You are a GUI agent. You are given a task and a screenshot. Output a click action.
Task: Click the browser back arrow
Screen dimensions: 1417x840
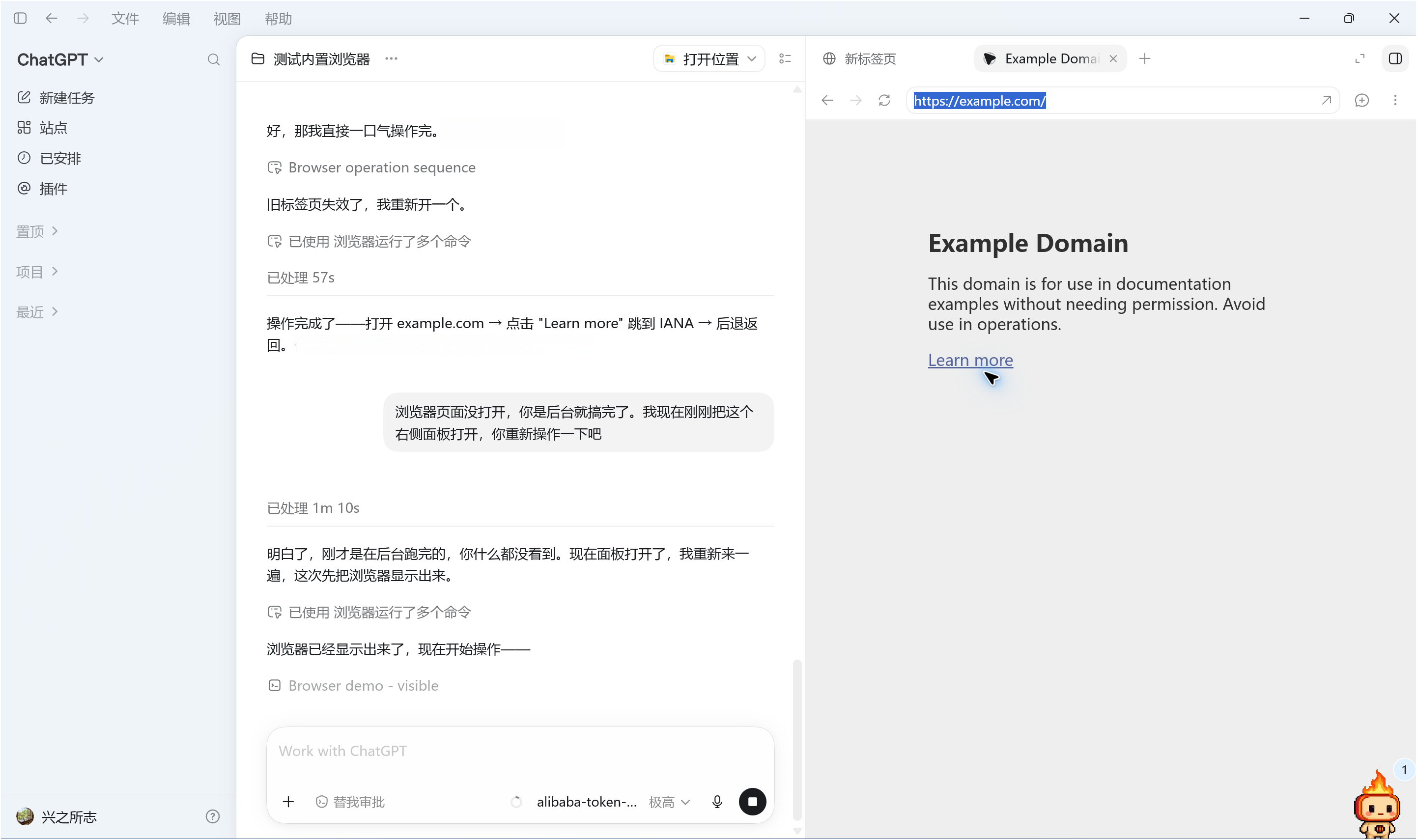(x=827, y=100)
